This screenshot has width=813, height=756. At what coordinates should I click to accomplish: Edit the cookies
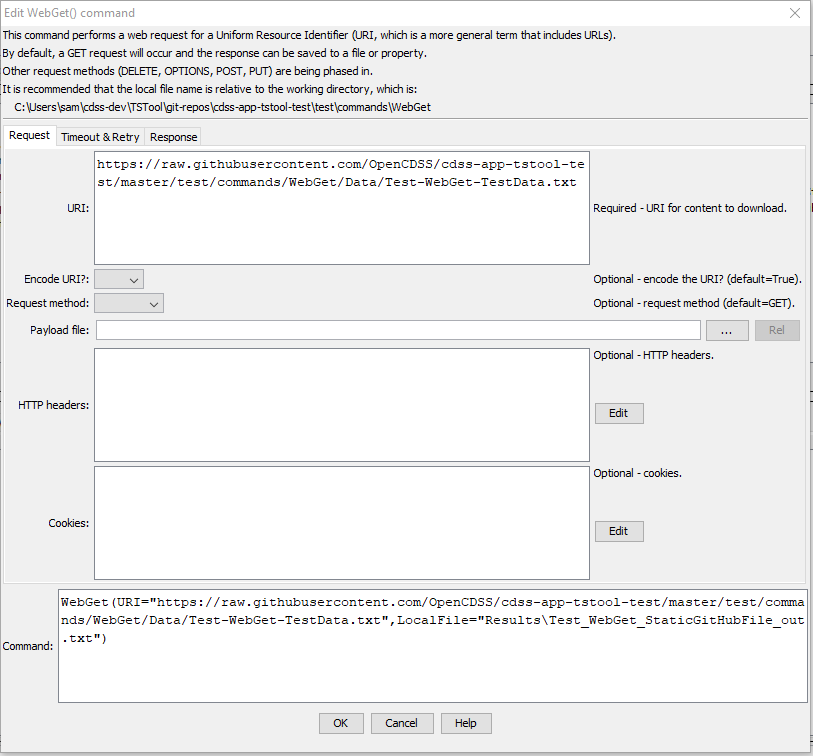[619, 531]
